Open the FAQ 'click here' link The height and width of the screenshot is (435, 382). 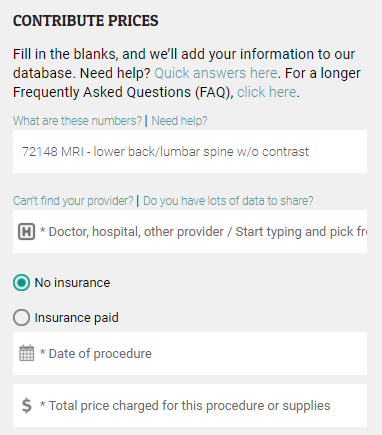[x=266, y=92]
